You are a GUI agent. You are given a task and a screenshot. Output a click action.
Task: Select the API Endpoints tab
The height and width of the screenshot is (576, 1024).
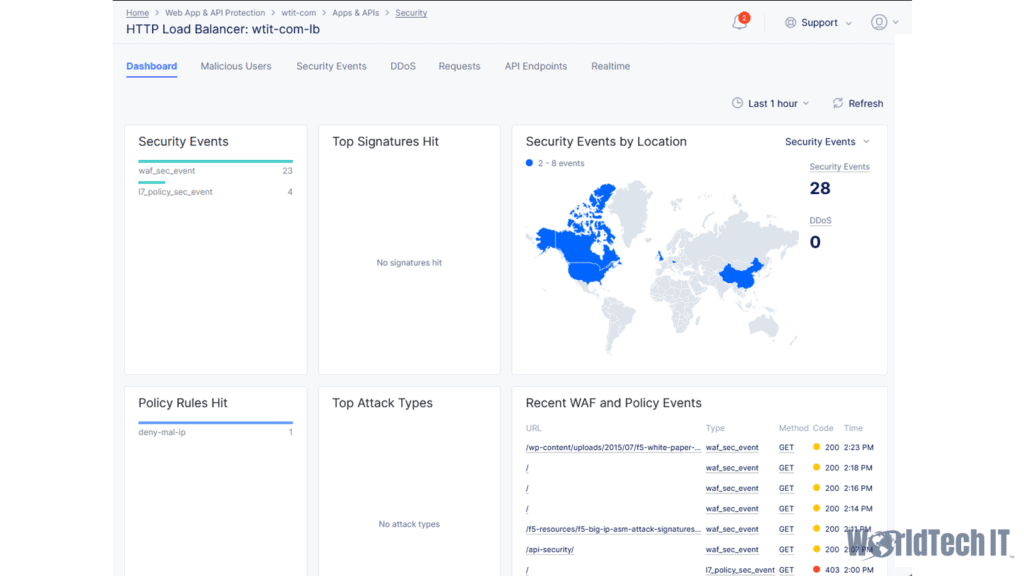click(x=535, y=66)
